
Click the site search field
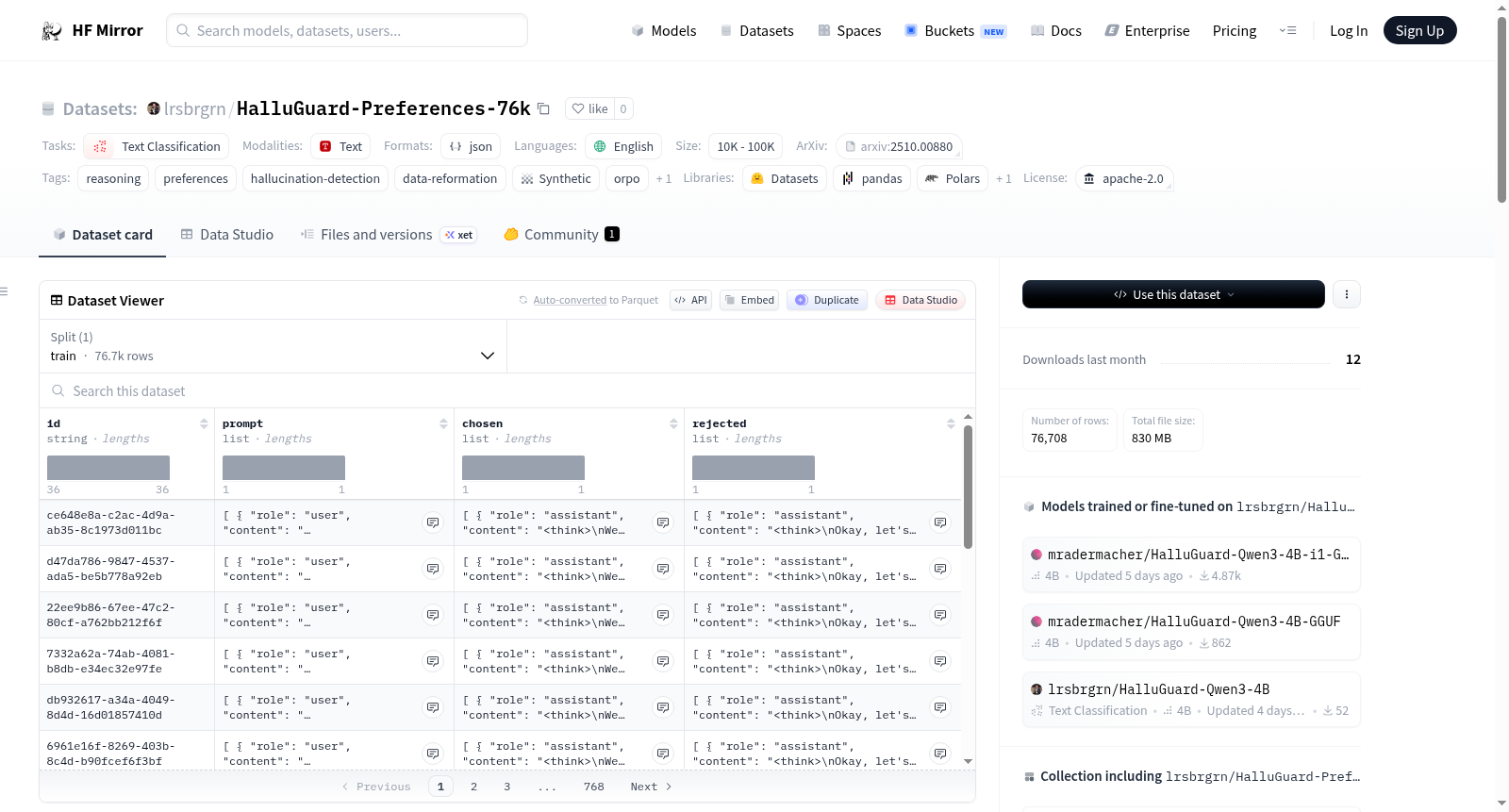point(347,31)
